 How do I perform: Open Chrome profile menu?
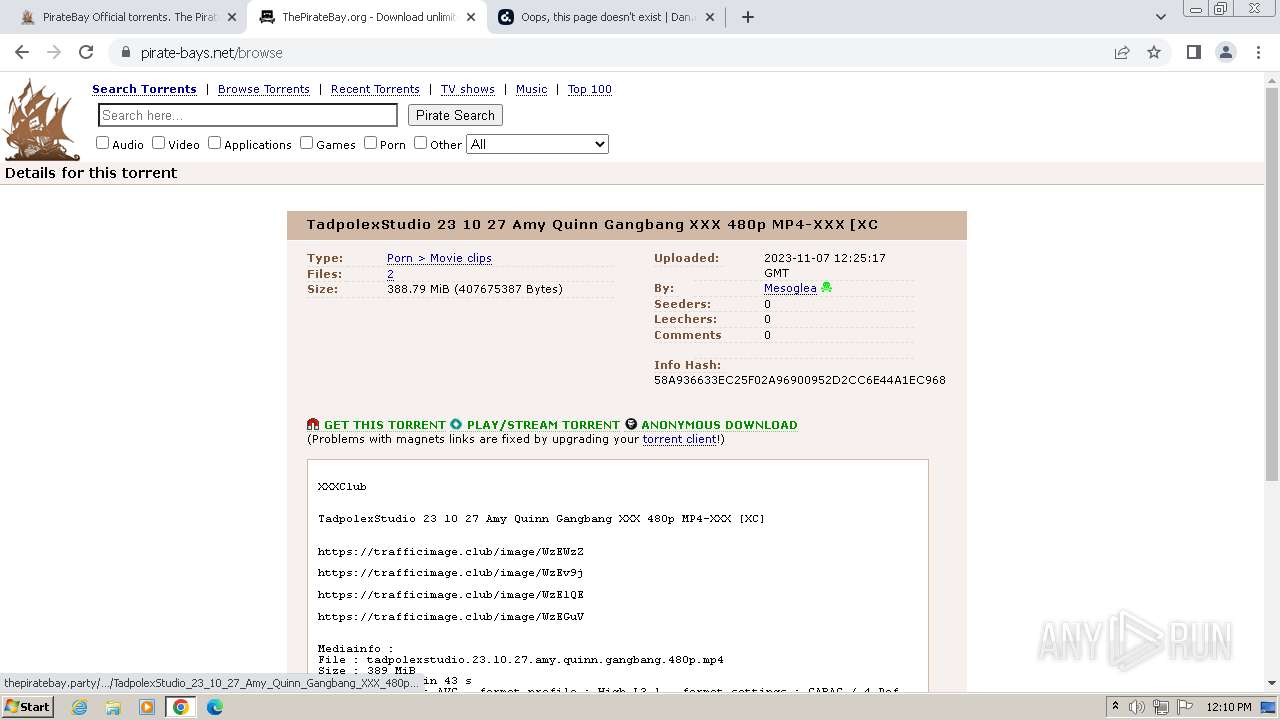coord(1226,52)
